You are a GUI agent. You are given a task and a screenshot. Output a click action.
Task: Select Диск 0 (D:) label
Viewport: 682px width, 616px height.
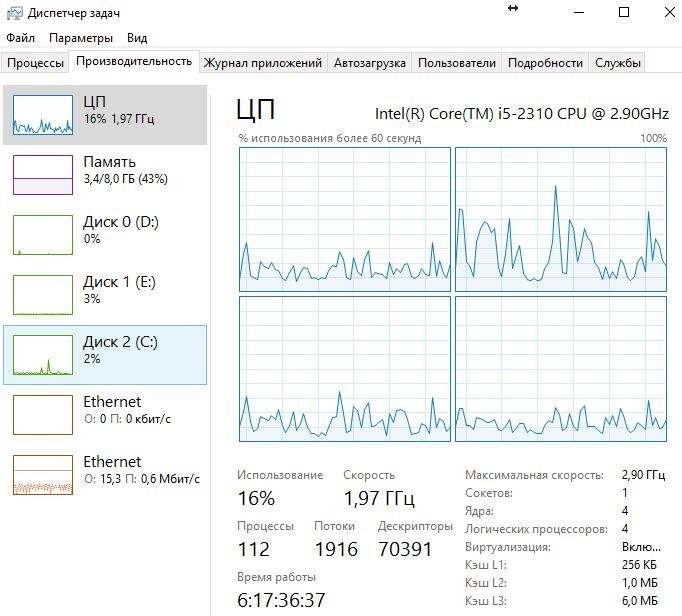pos(121,222)
